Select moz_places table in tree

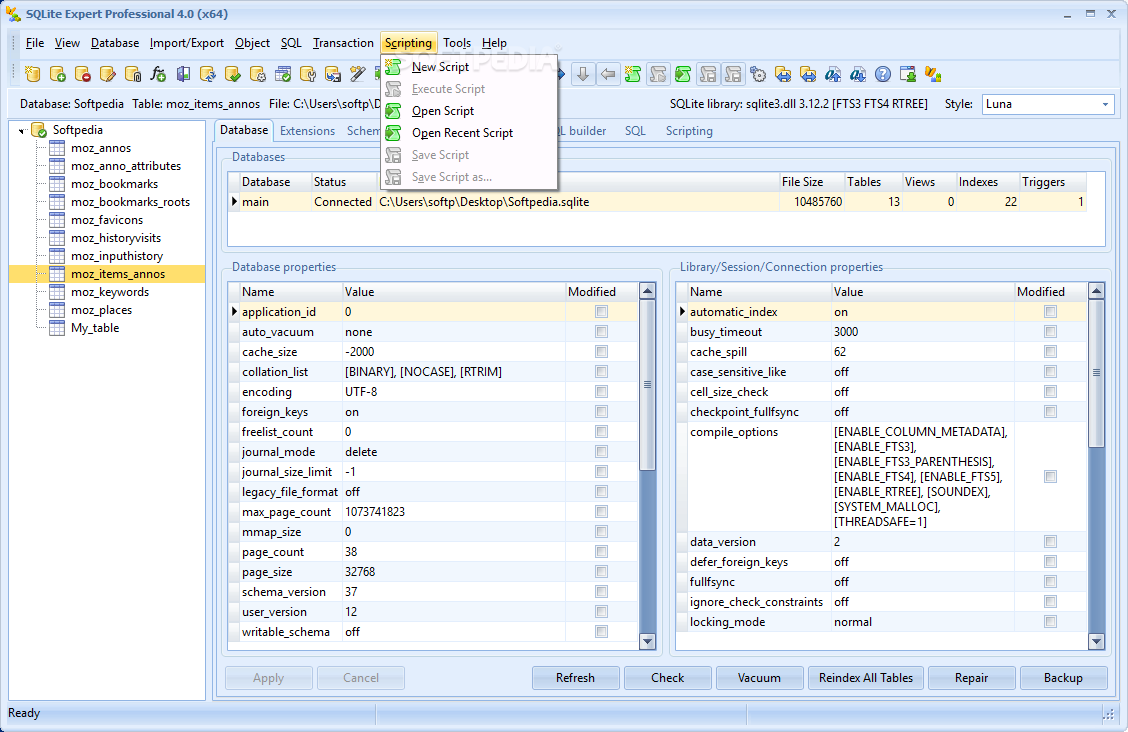coord(101,310)
